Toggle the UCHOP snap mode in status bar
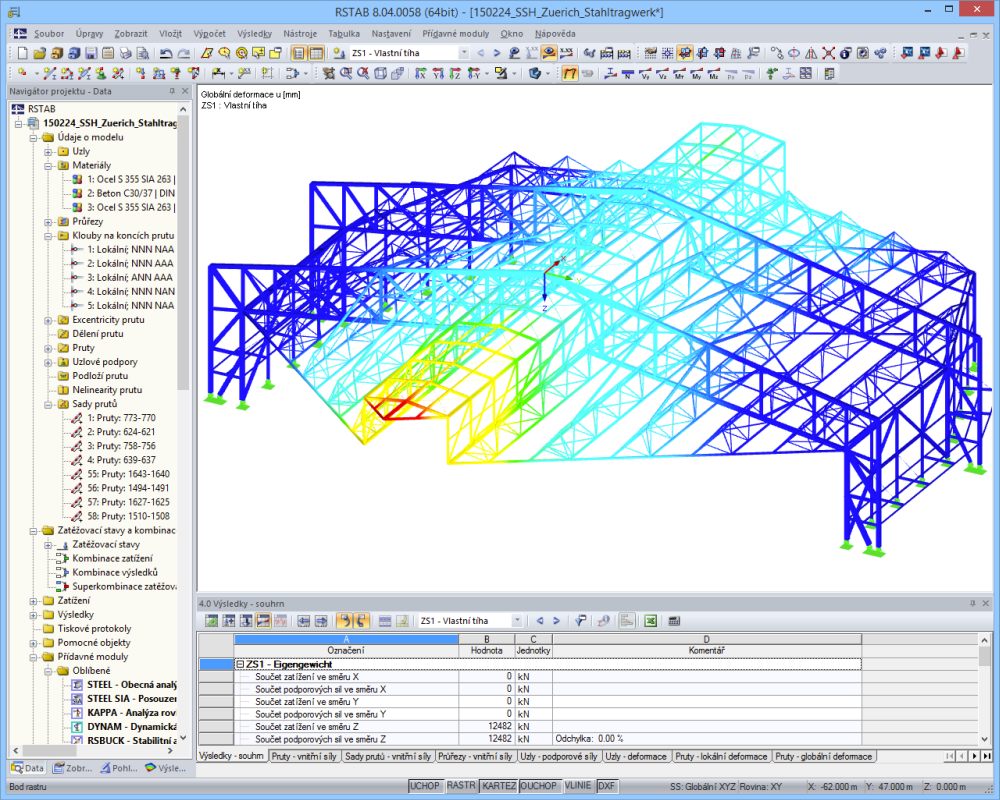 pos(424,787)
